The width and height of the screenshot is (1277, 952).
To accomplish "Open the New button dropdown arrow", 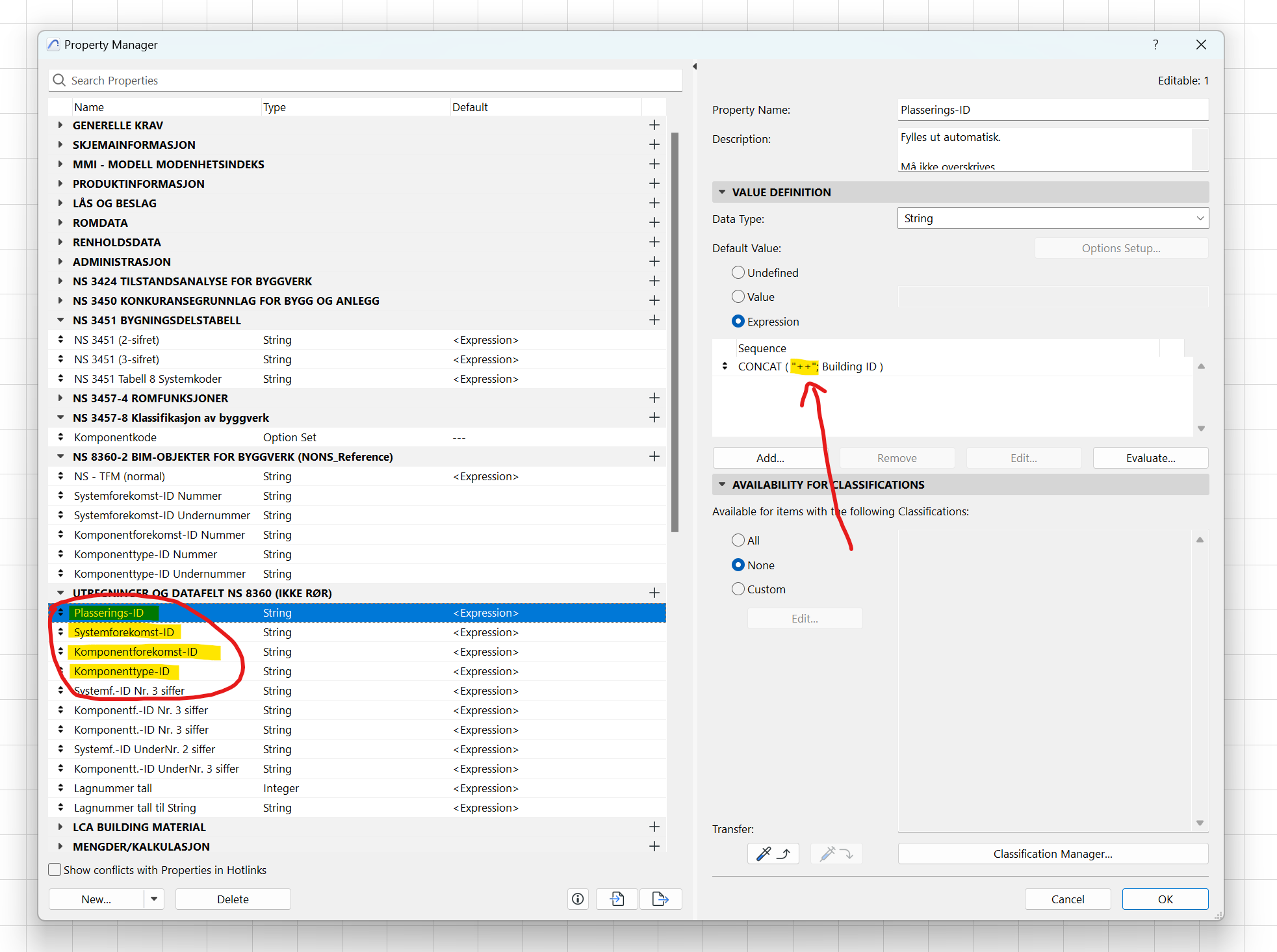I will pos(154,899).
